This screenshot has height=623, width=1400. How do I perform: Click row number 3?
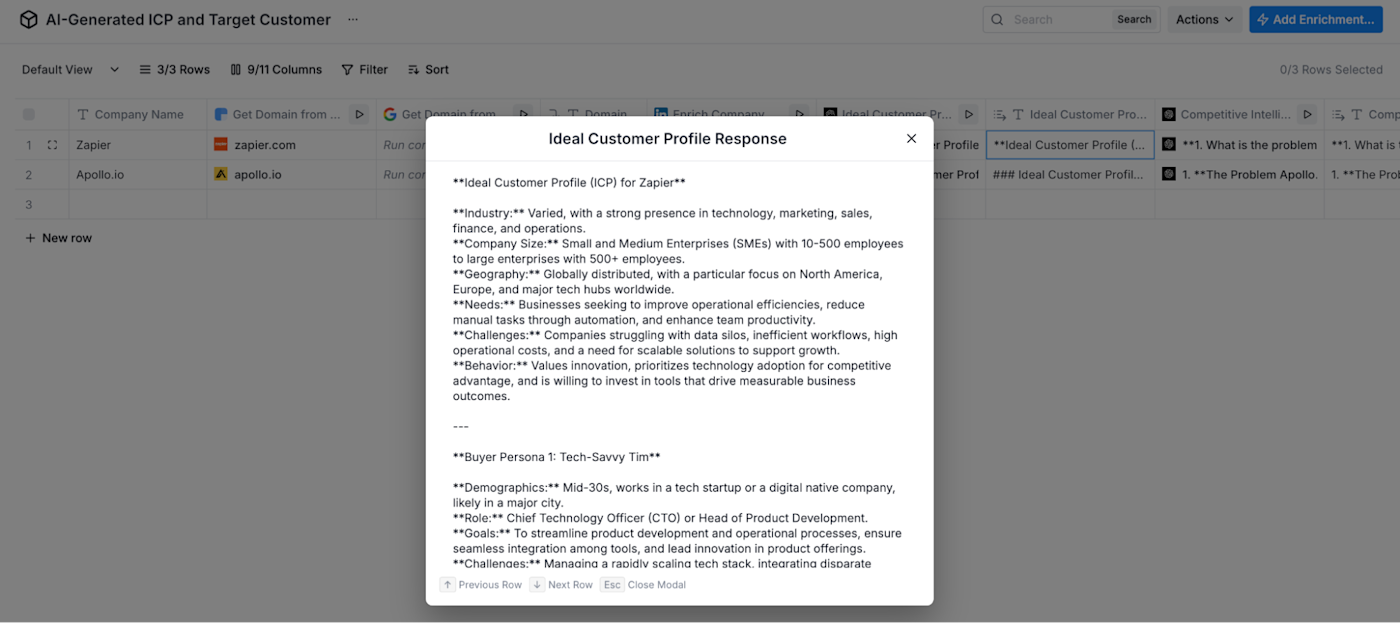pyautogui.click(x=29, y=204)
